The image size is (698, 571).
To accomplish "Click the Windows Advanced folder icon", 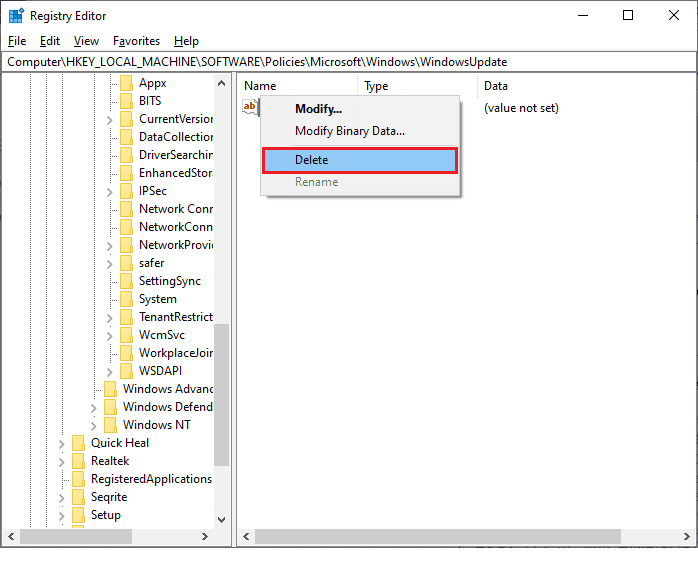I will pyautogui.click(x=110, y=389).
